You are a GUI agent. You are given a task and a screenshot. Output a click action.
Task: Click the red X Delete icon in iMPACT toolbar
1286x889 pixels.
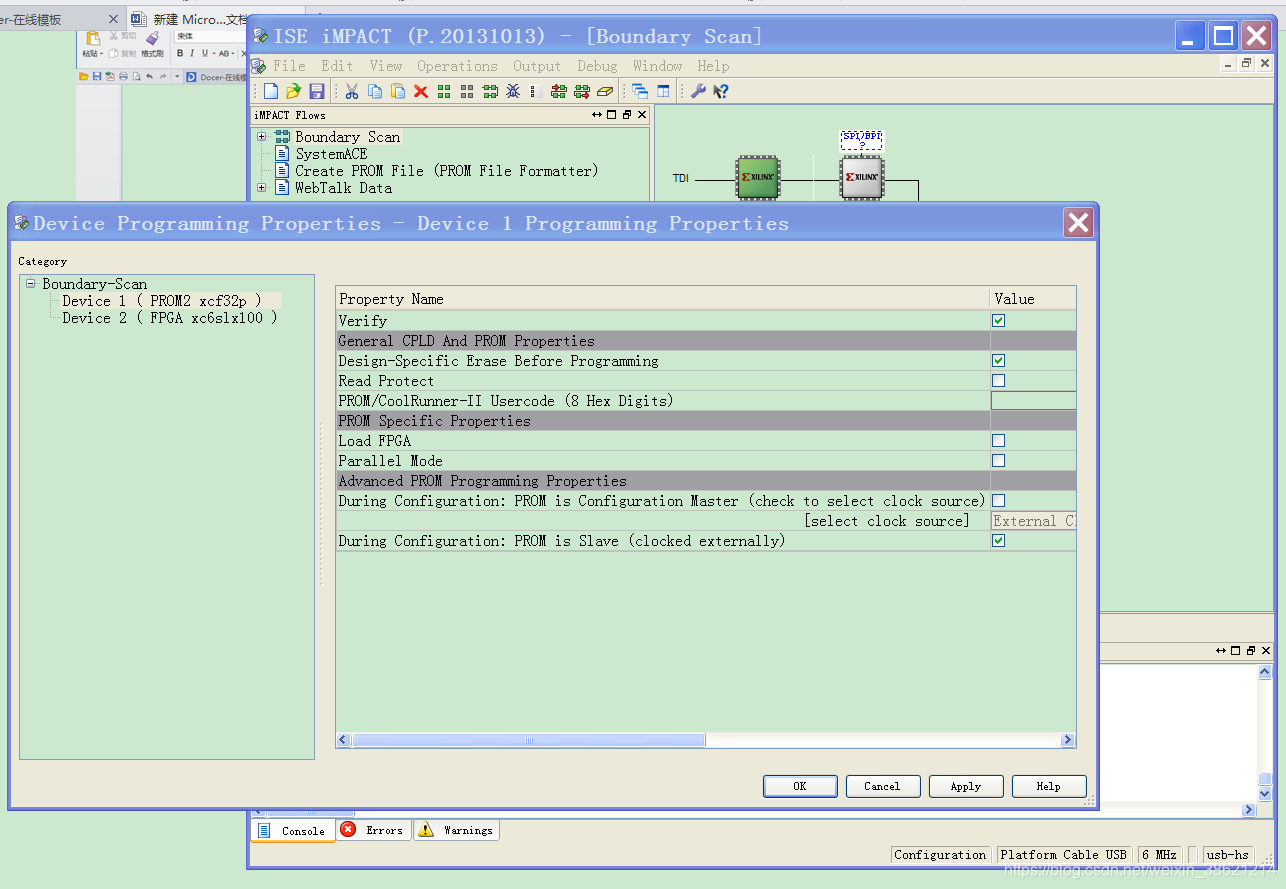[421, 91]
